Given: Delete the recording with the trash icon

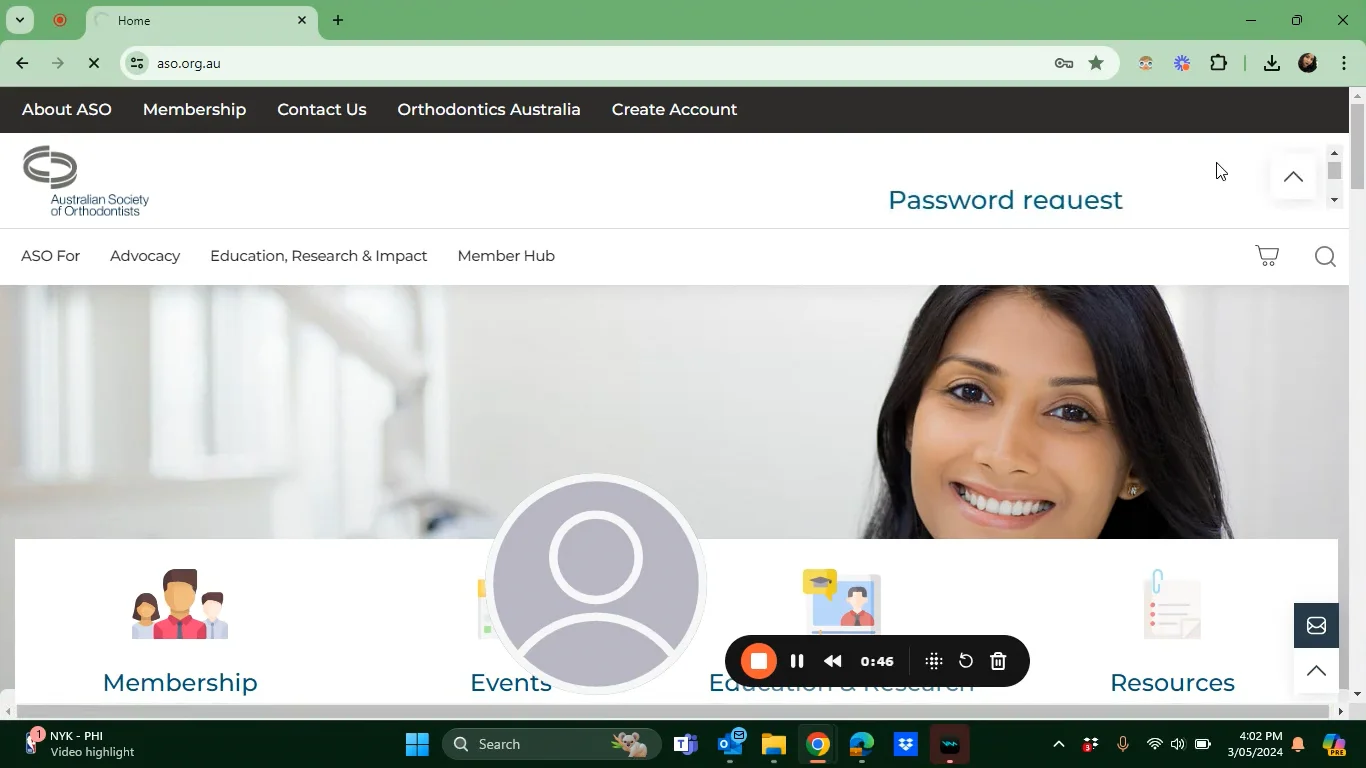Looking at the screenshot, I should (998, 661).
